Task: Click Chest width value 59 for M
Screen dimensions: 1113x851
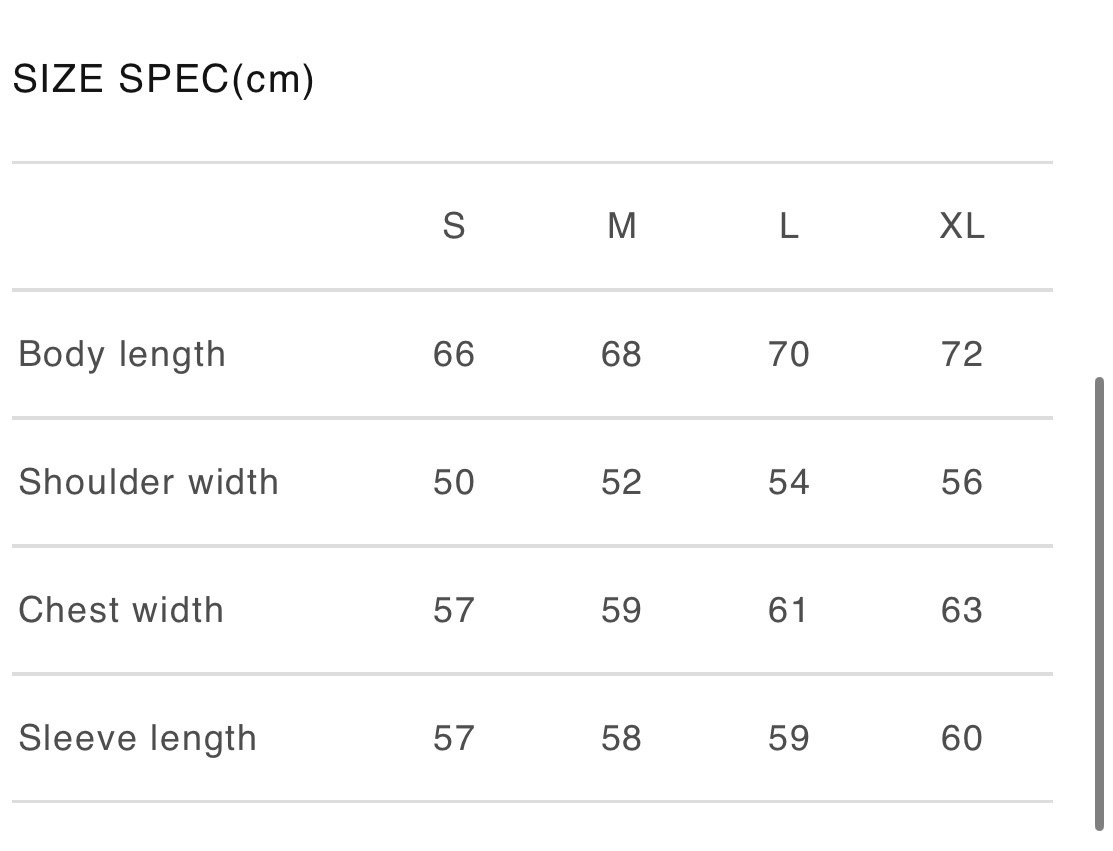Action: 622,611
